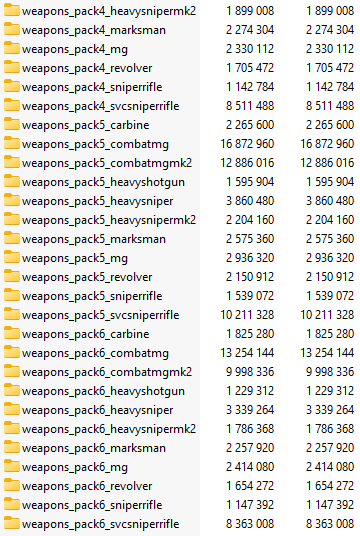The width and height of the screenshot is (360, 536).
Task: Select the weapons_pack6_combatmg file name
Action: [95, 353]
